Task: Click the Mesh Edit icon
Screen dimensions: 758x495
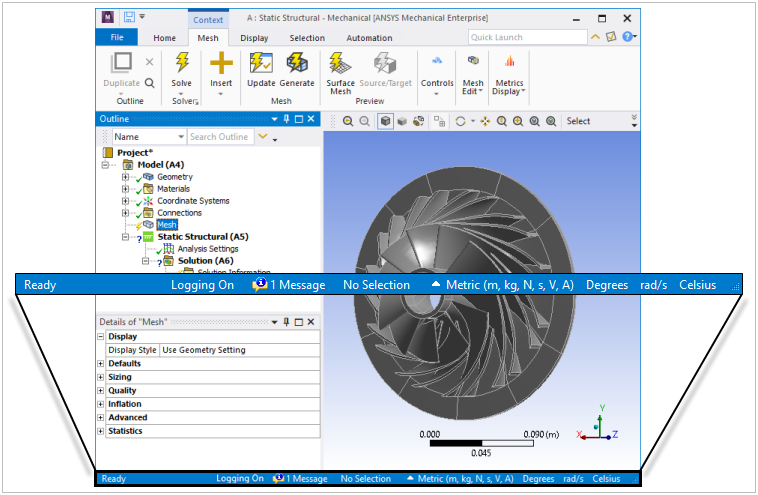Action: pyautogui.click(x=473, y=63)
